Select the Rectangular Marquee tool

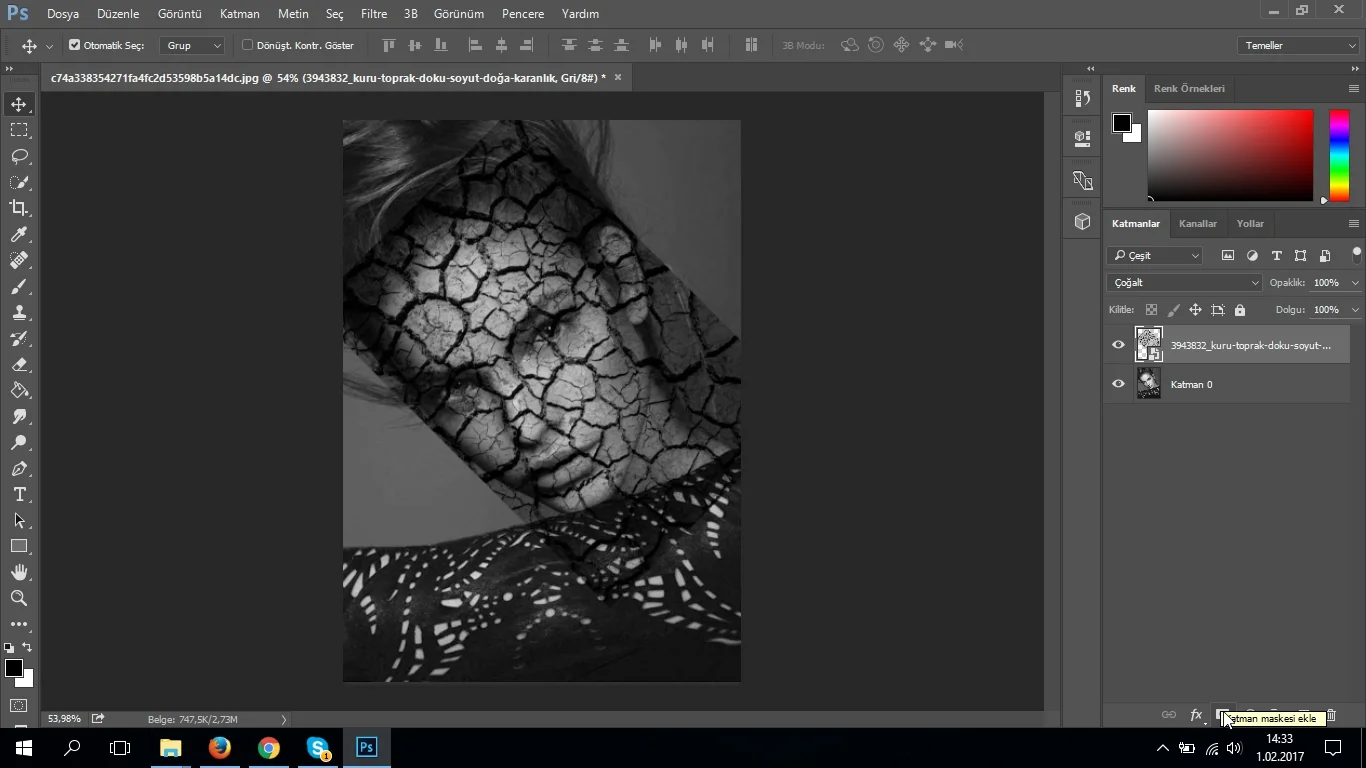pos(19,130)
